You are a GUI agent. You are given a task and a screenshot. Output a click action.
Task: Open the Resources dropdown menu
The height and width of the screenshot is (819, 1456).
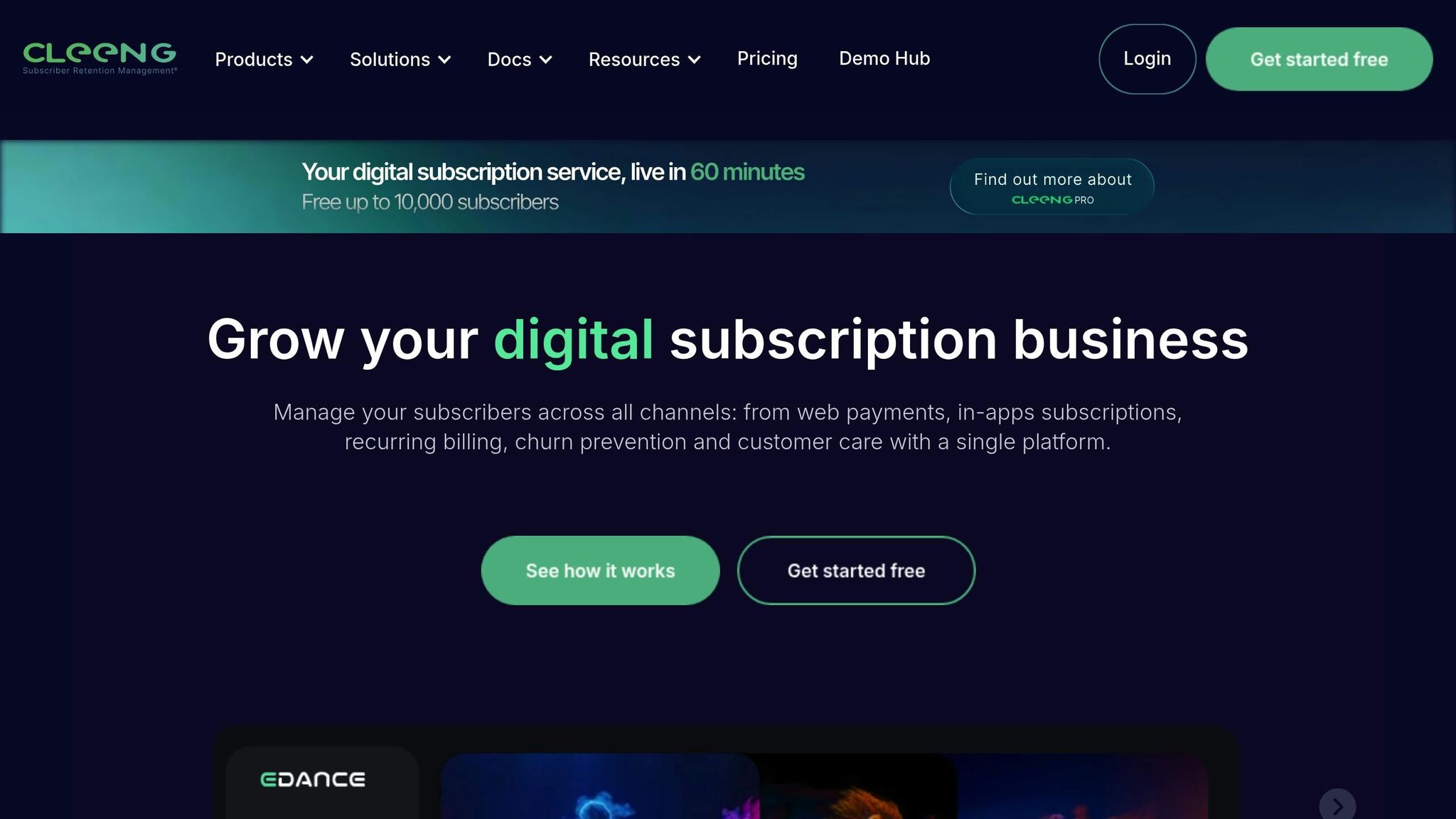pos(645,59)
